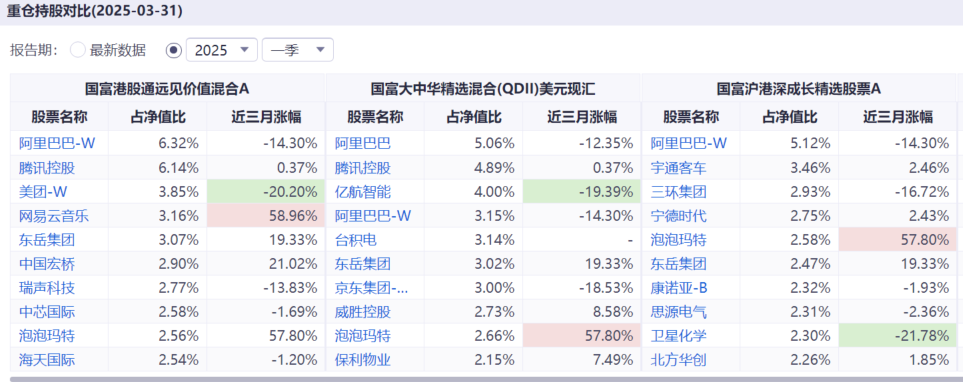Click 国富沪港深成长精选股票A fund header
Viewport: 963px width, 382px height.
[799, 88]
